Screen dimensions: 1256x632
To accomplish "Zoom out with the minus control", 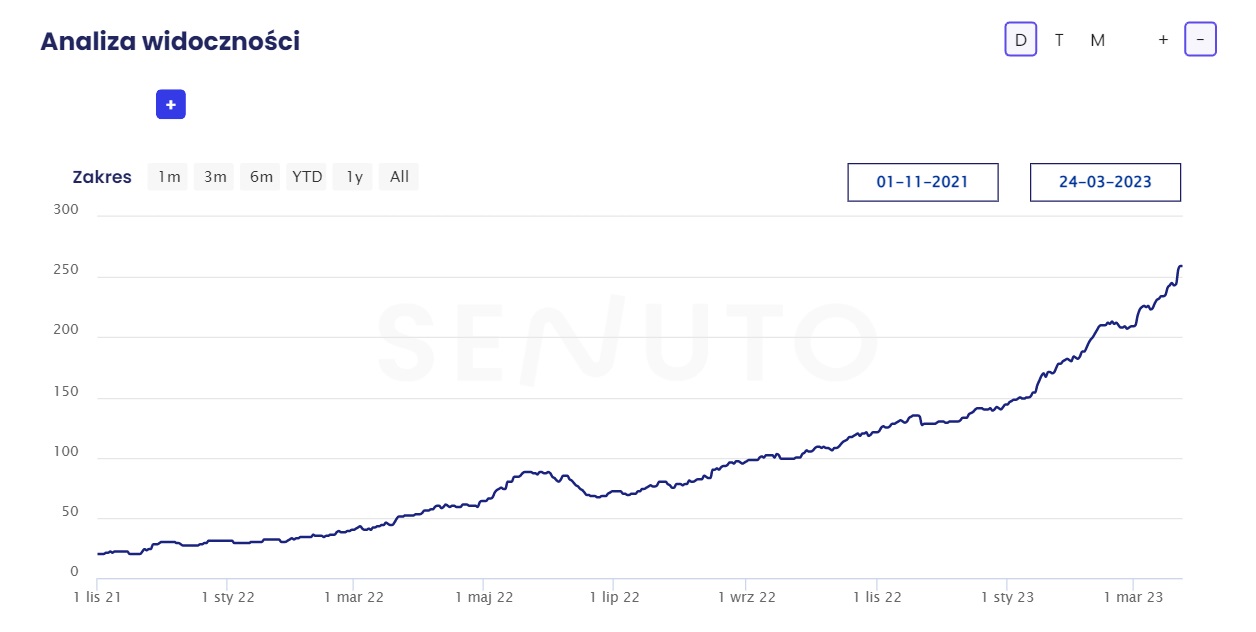I will click(1200, 40).
